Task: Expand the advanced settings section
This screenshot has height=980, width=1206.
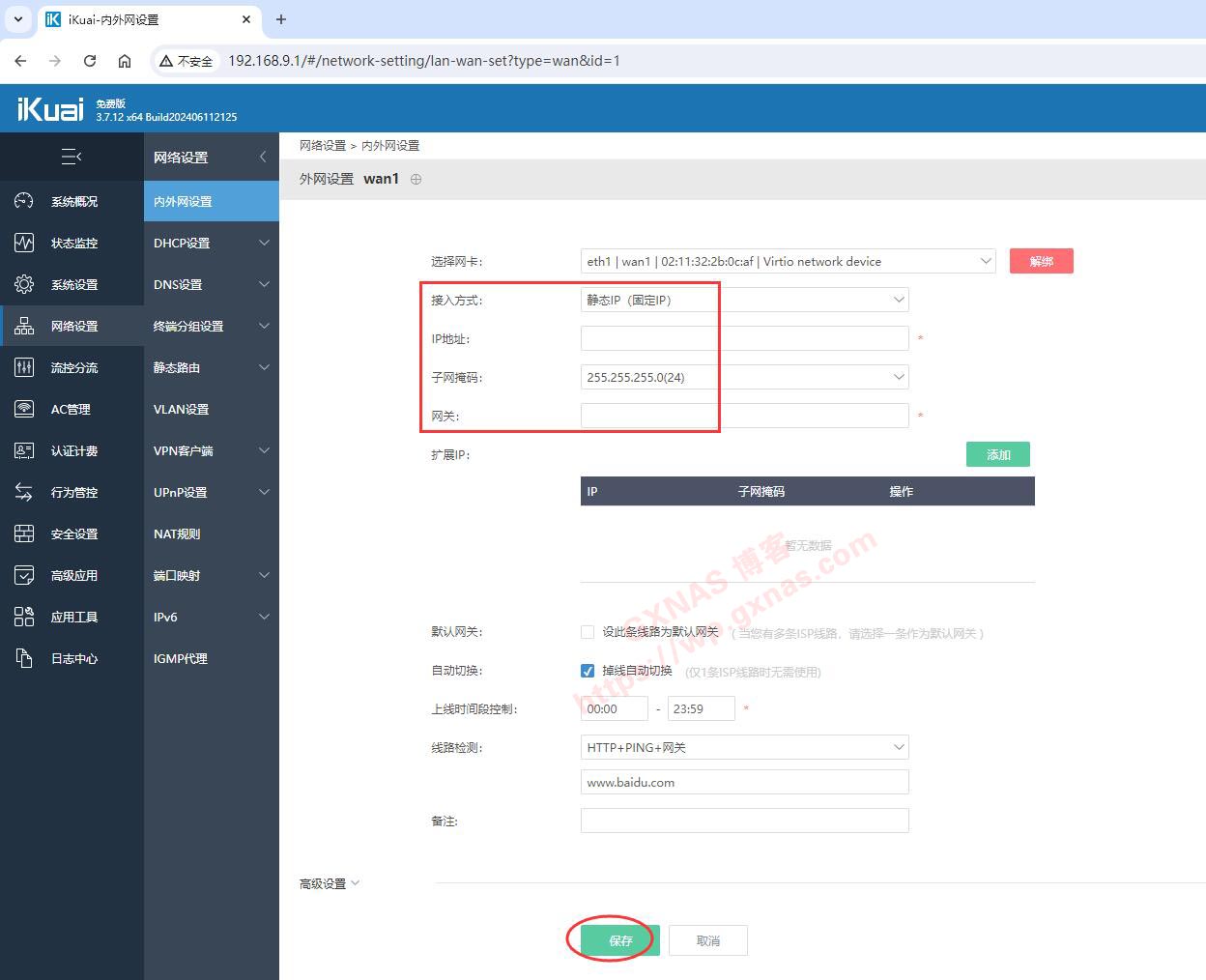Action: pos(330,883)
